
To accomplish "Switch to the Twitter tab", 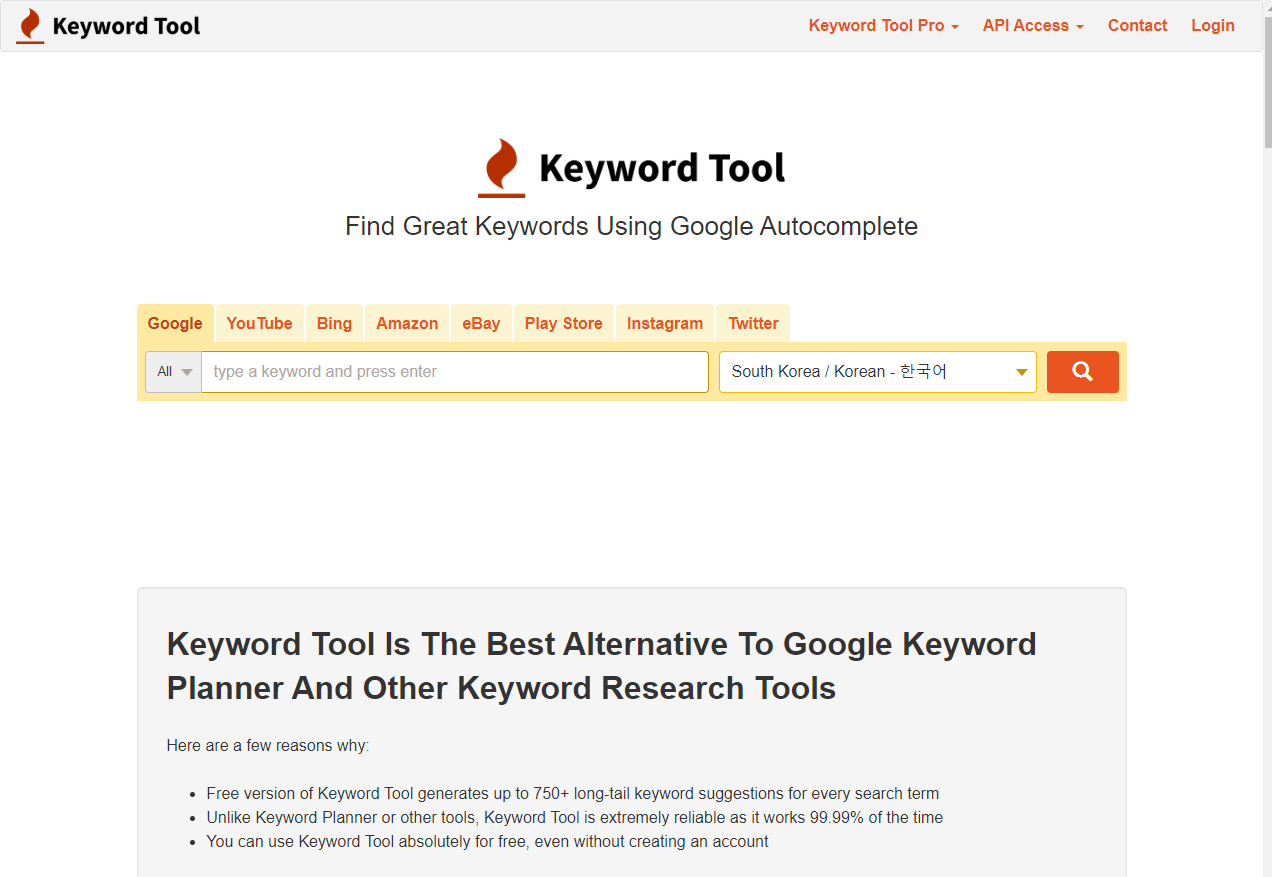I will pyautogui.click(x=753, y=323).
